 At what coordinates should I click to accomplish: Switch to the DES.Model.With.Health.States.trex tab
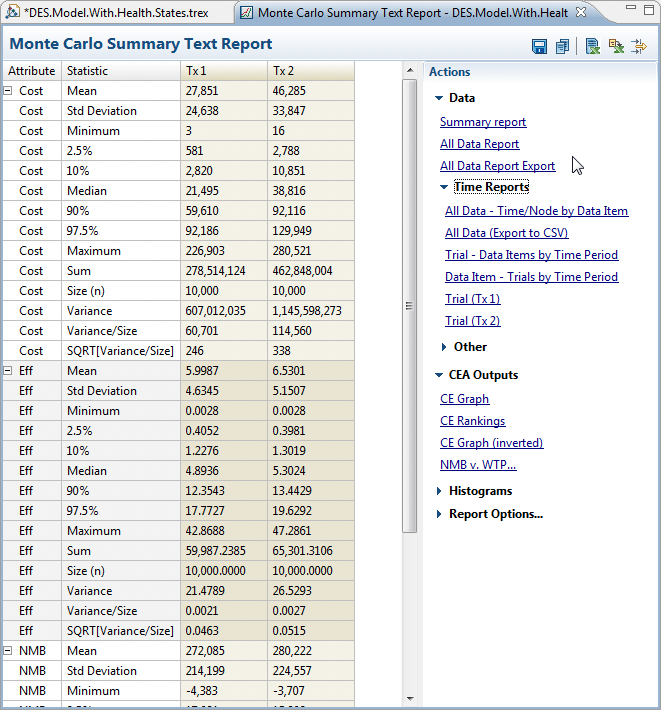pos(116,13)
